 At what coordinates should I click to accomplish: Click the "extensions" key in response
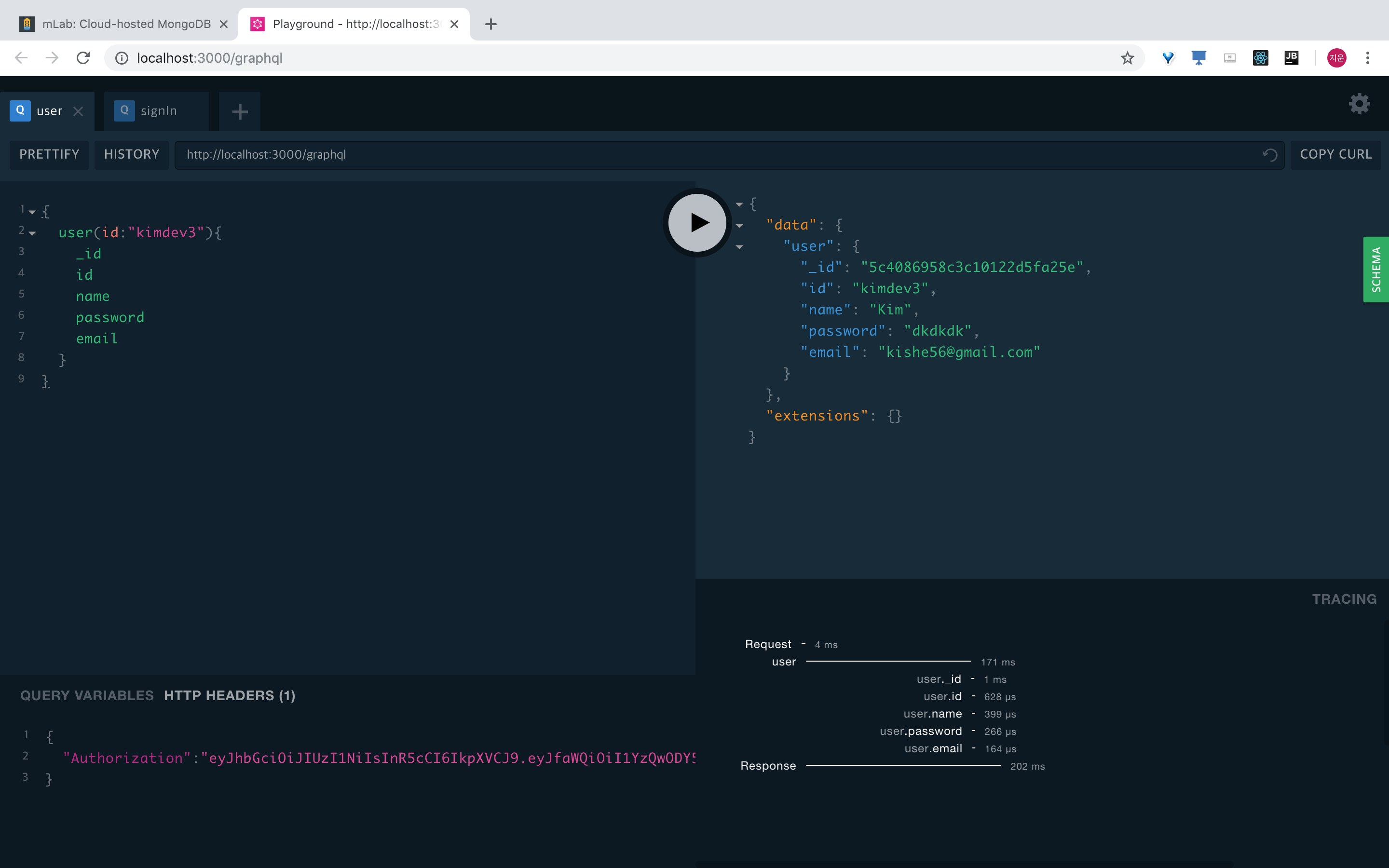coord(817,416)
